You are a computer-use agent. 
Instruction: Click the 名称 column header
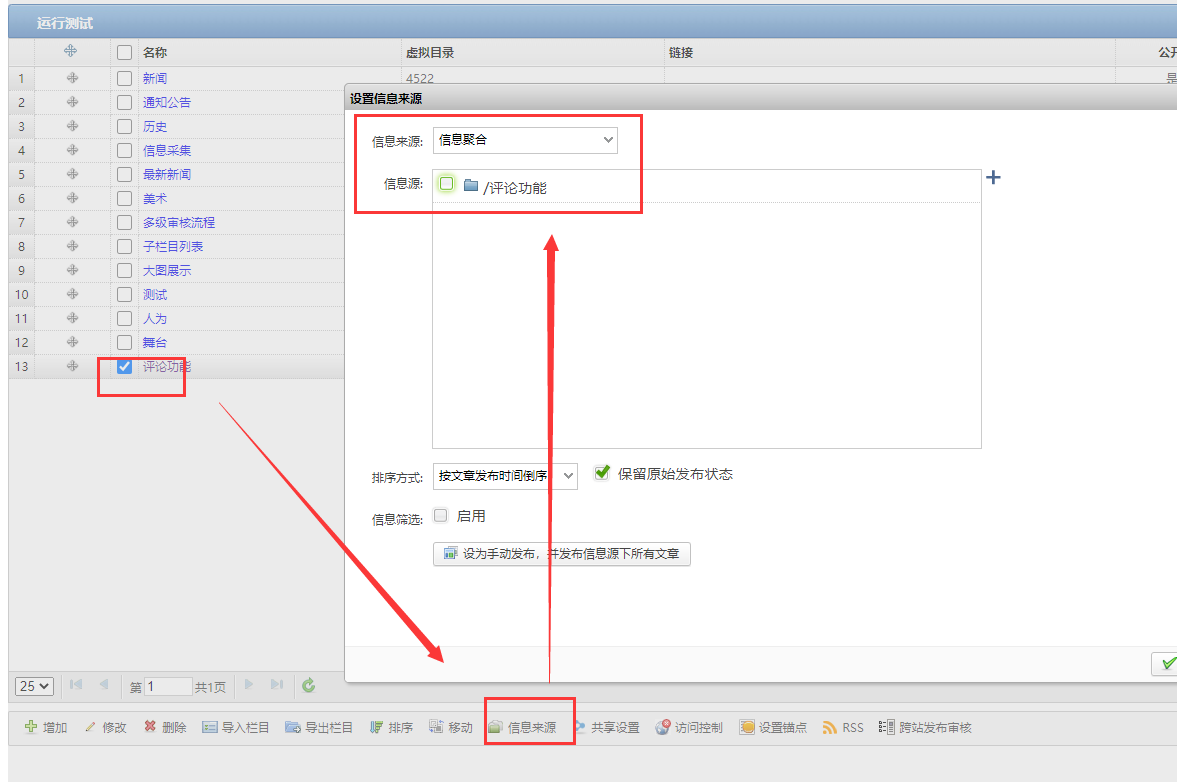(155, 52)
